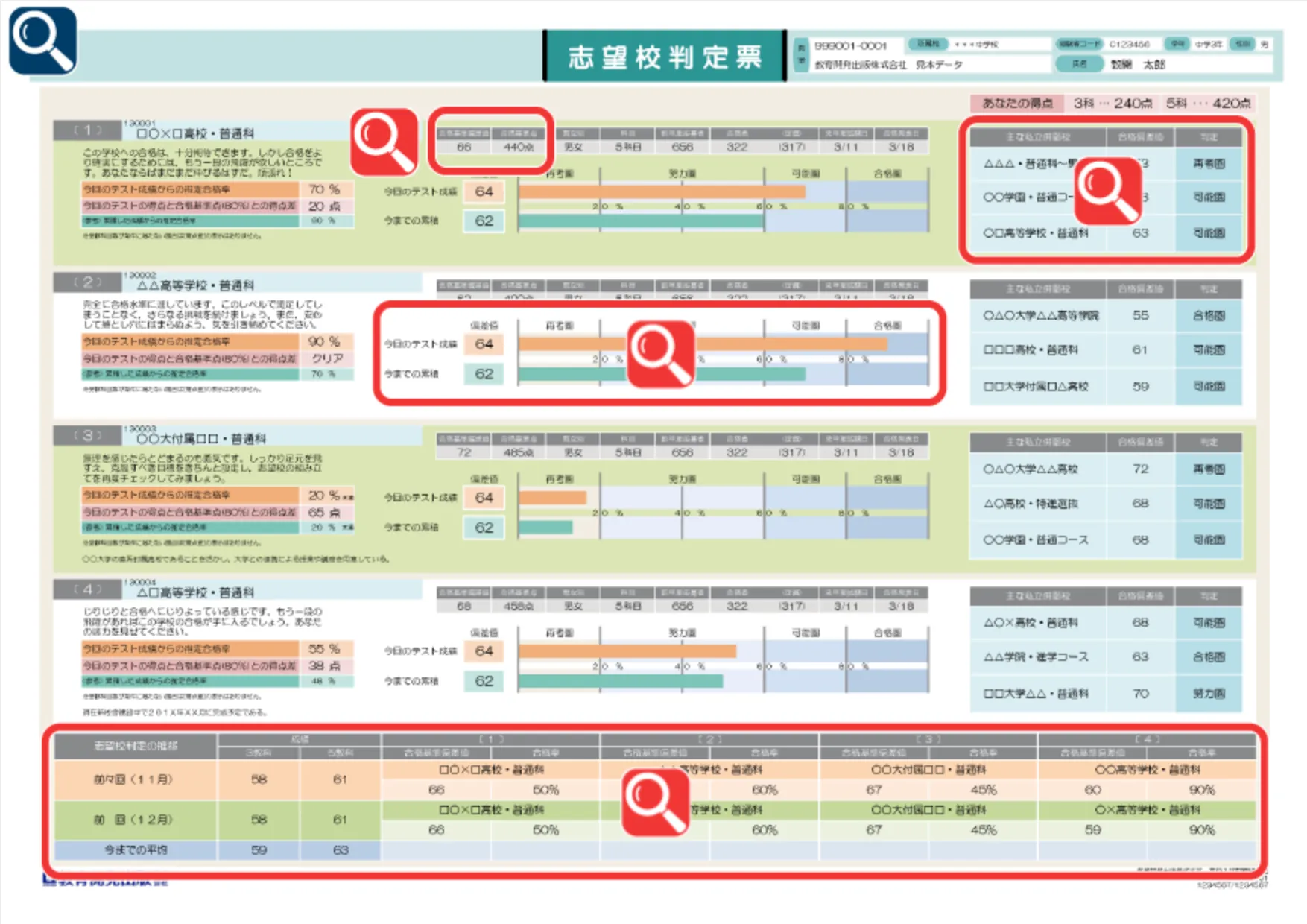Click the 志望校判定票 title banner
Image resolution: width=1307 pixels, height=924 pixels.
coord(664,57)
